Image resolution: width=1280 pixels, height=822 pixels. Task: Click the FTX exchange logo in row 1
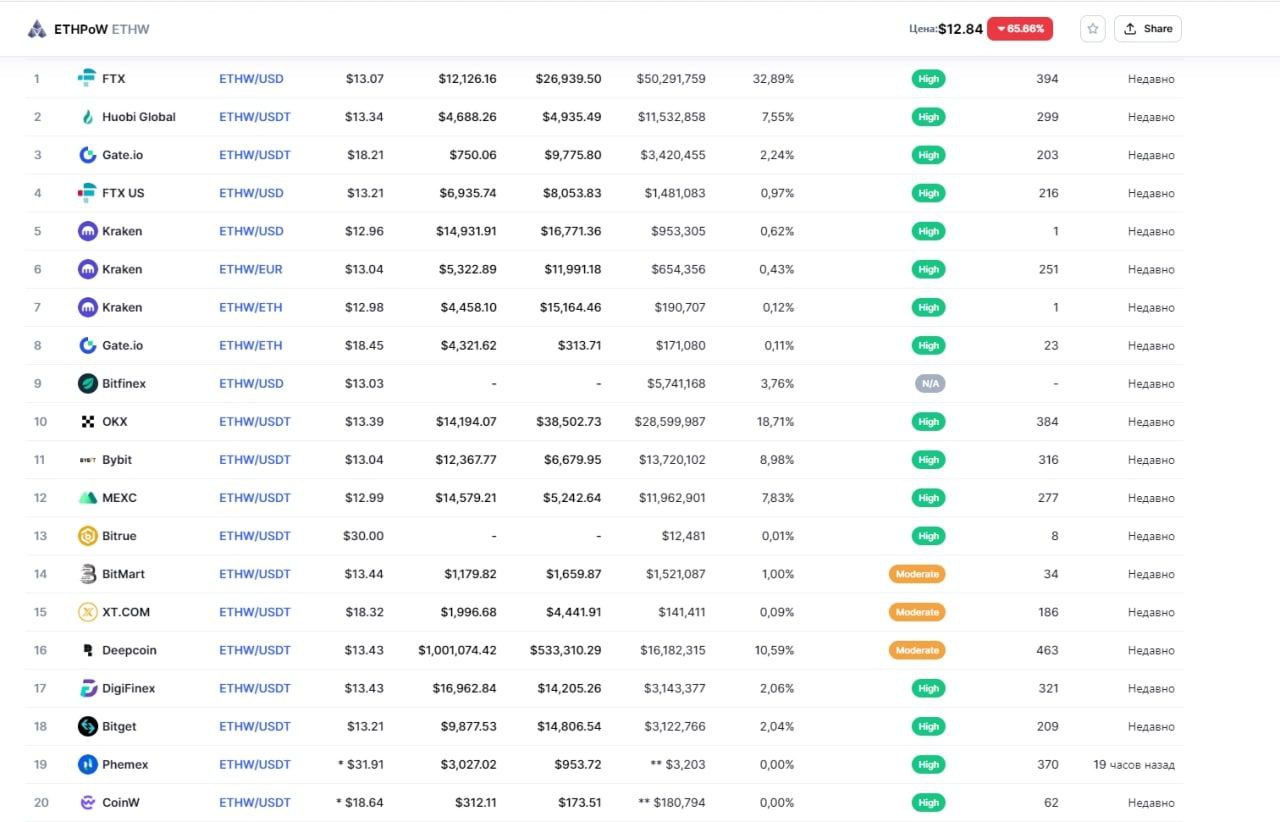click(87, 79)
